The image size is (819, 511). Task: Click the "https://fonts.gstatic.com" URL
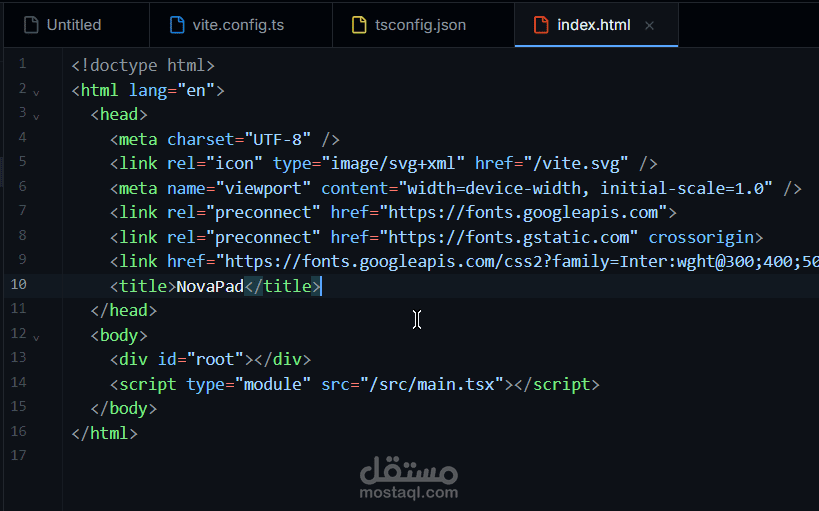pyautogui.click(x=508, y=237)
